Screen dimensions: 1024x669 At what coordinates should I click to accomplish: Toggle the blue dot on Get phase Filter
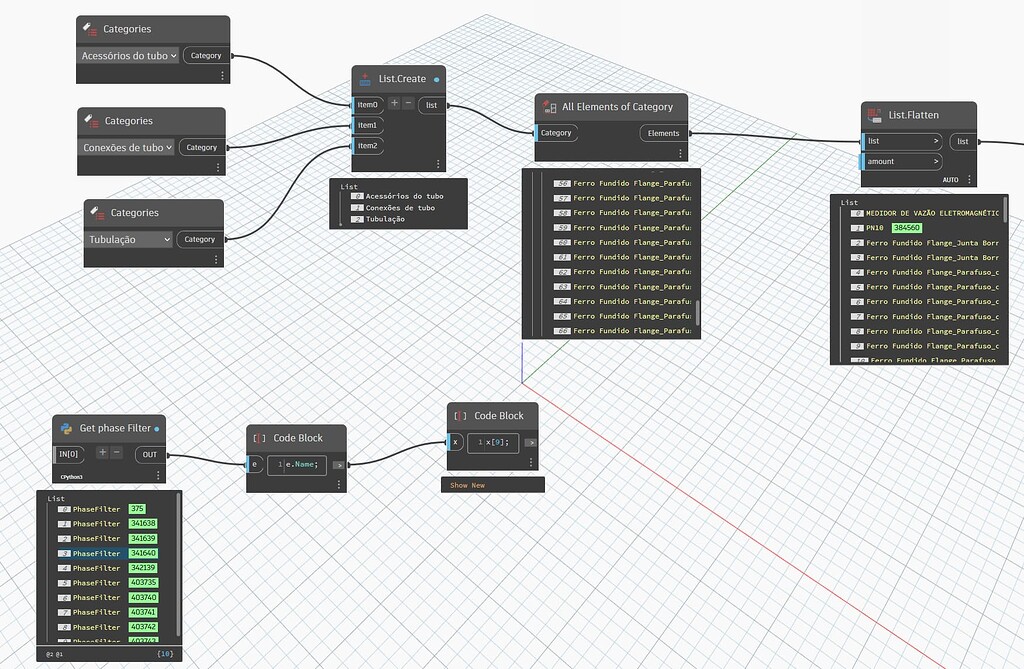pyautogui.click(x=158, y=427)
